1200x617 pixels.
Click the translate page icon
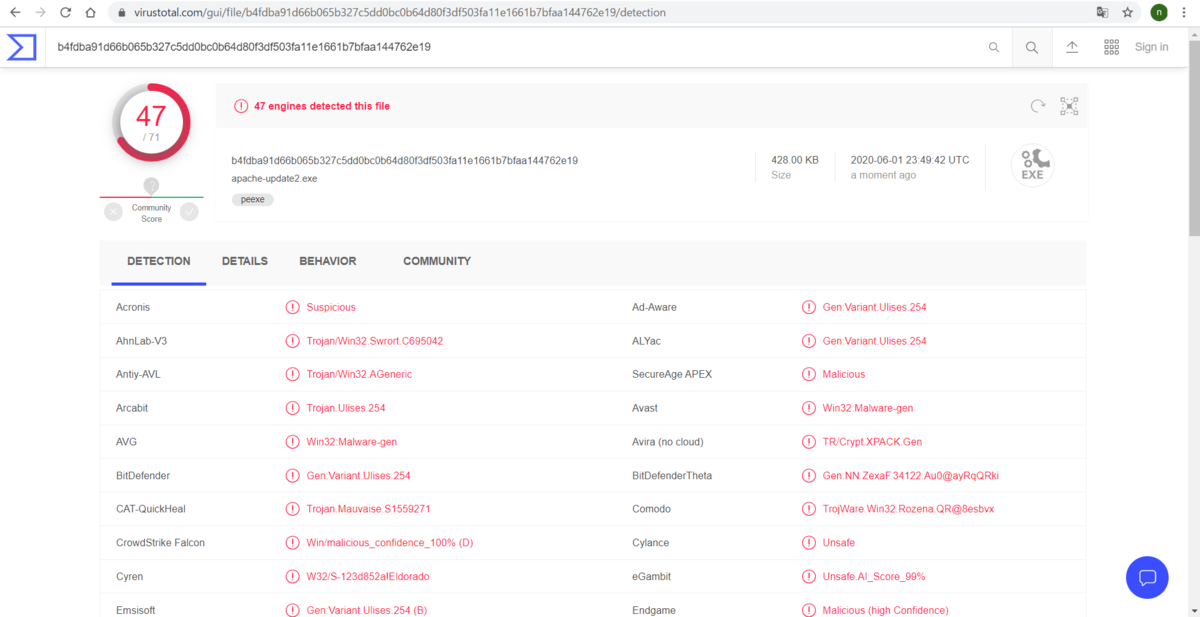(1102, 13)
